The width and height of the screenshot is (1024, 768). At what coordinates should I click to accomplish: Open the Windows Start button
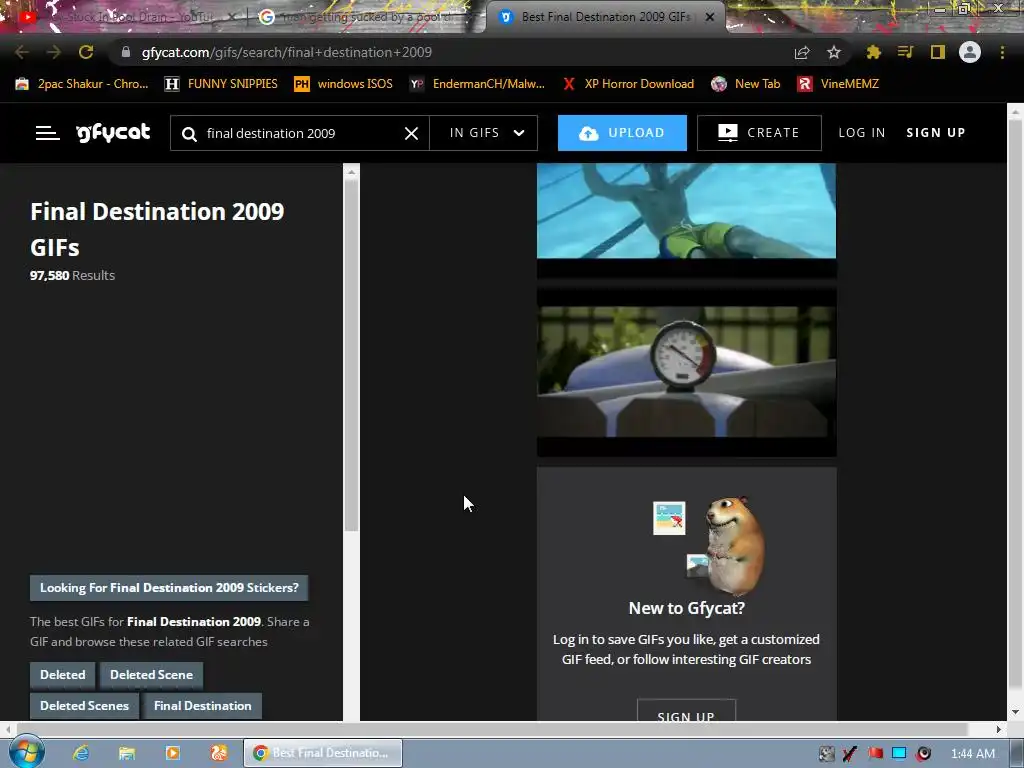[25, 752]
